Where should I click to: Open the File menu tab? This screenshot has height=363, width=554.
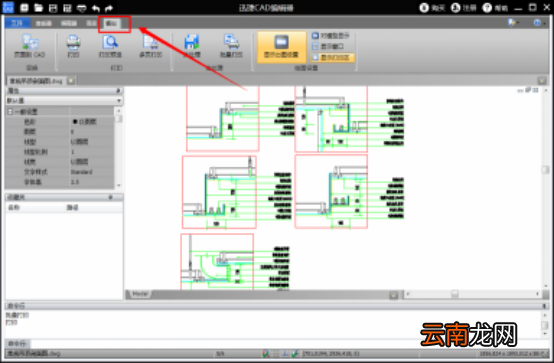[17, 23]
